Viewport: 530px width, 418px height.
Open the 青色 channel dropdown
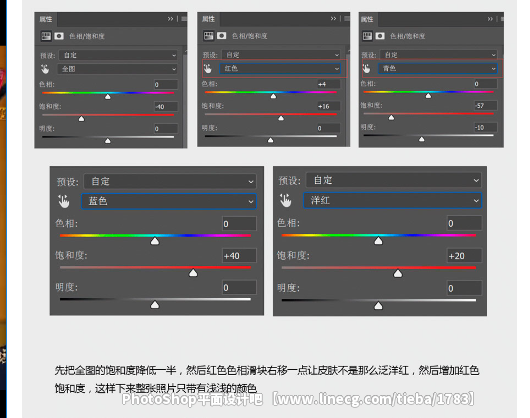click(438, 69)
